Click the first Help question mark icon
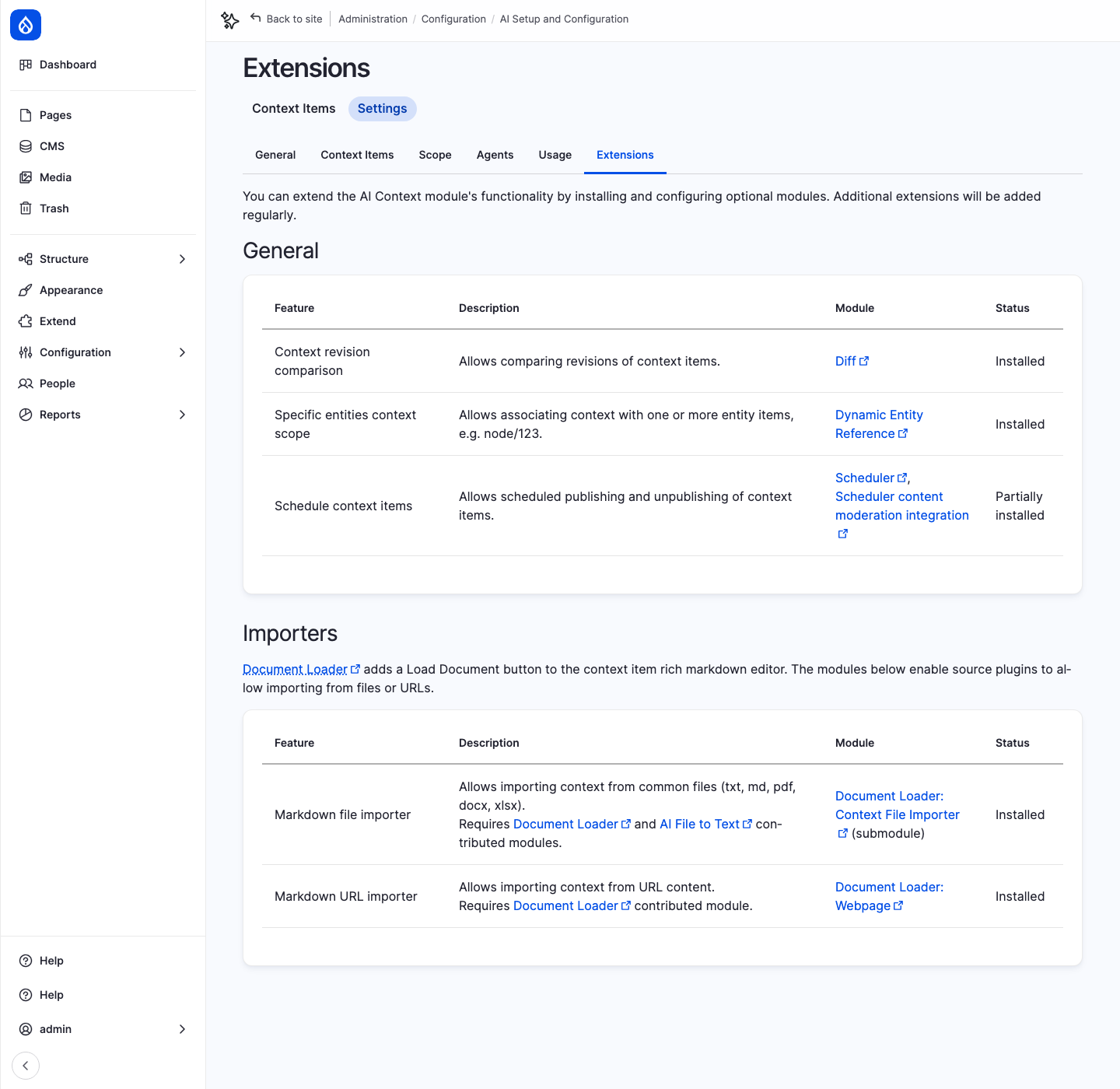1120x1089 pixels. [26, 961]
